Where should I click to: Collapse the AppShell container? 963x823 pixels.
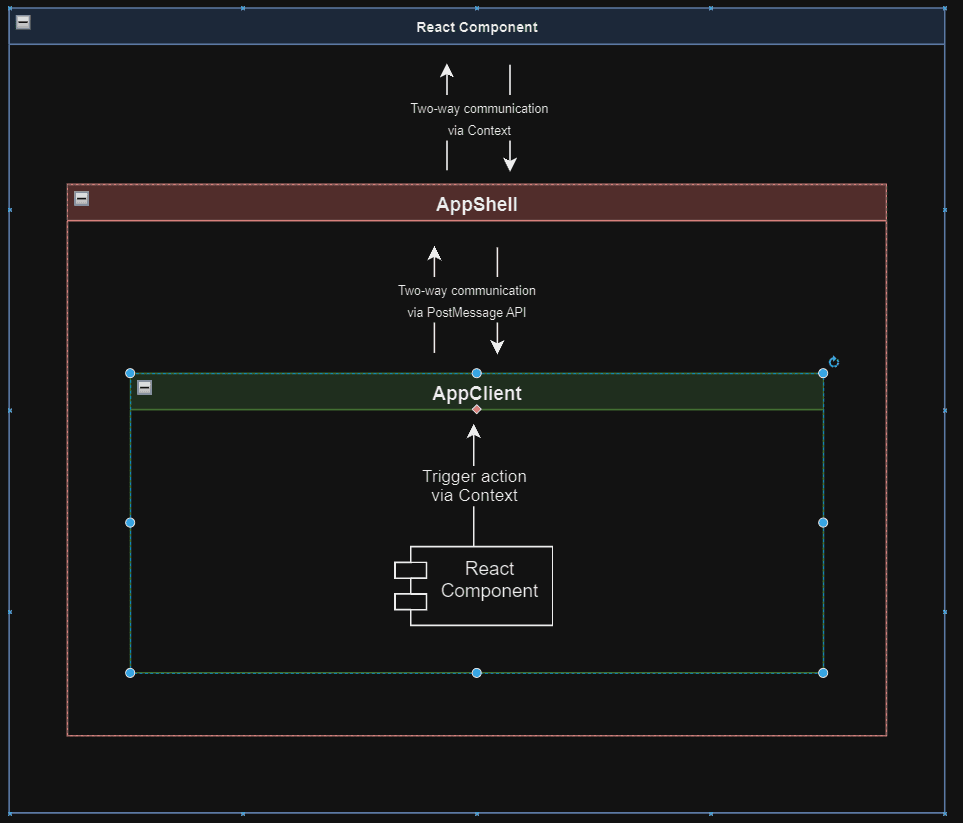pyautogui.click(x=81, y=199)
